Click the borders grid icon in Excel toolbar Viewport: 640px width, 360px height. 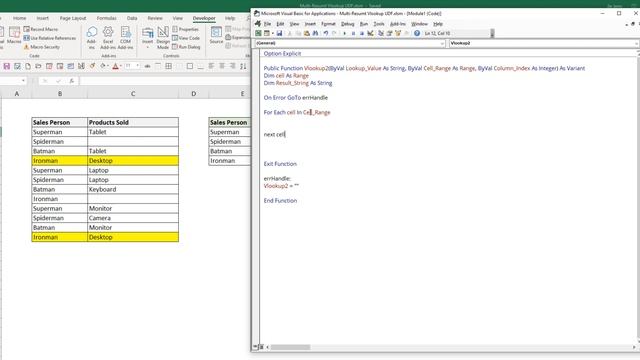(x=168, y=66)
